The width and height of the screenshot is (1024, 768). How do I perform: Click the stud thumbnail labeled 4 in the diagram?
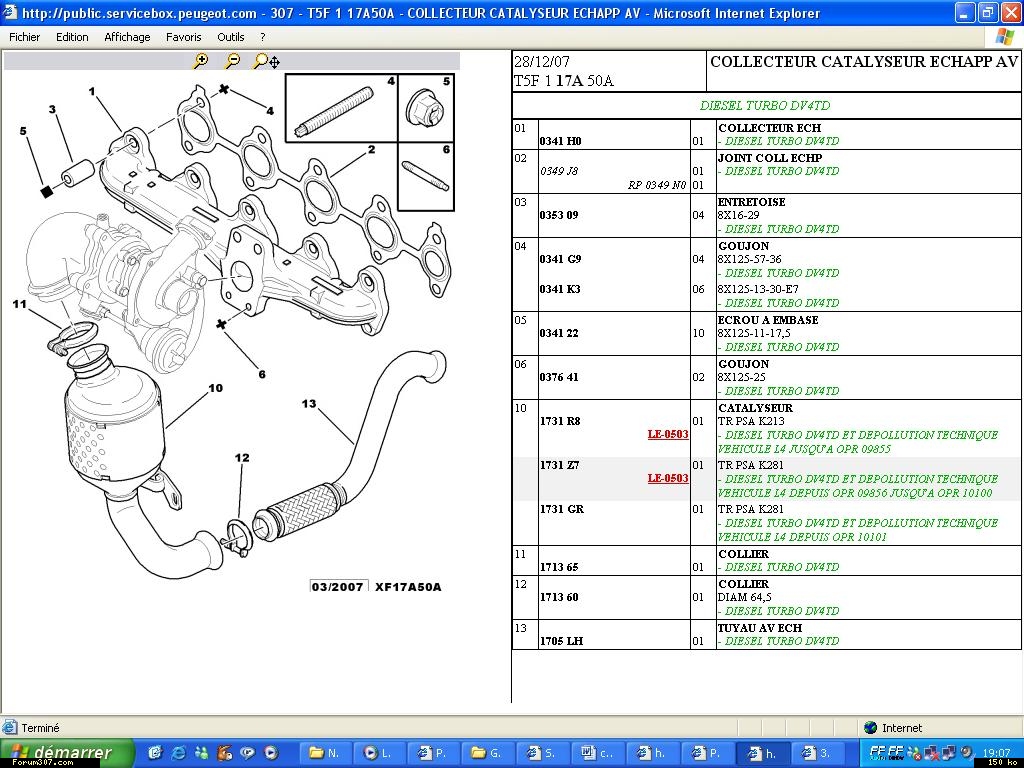334,112
